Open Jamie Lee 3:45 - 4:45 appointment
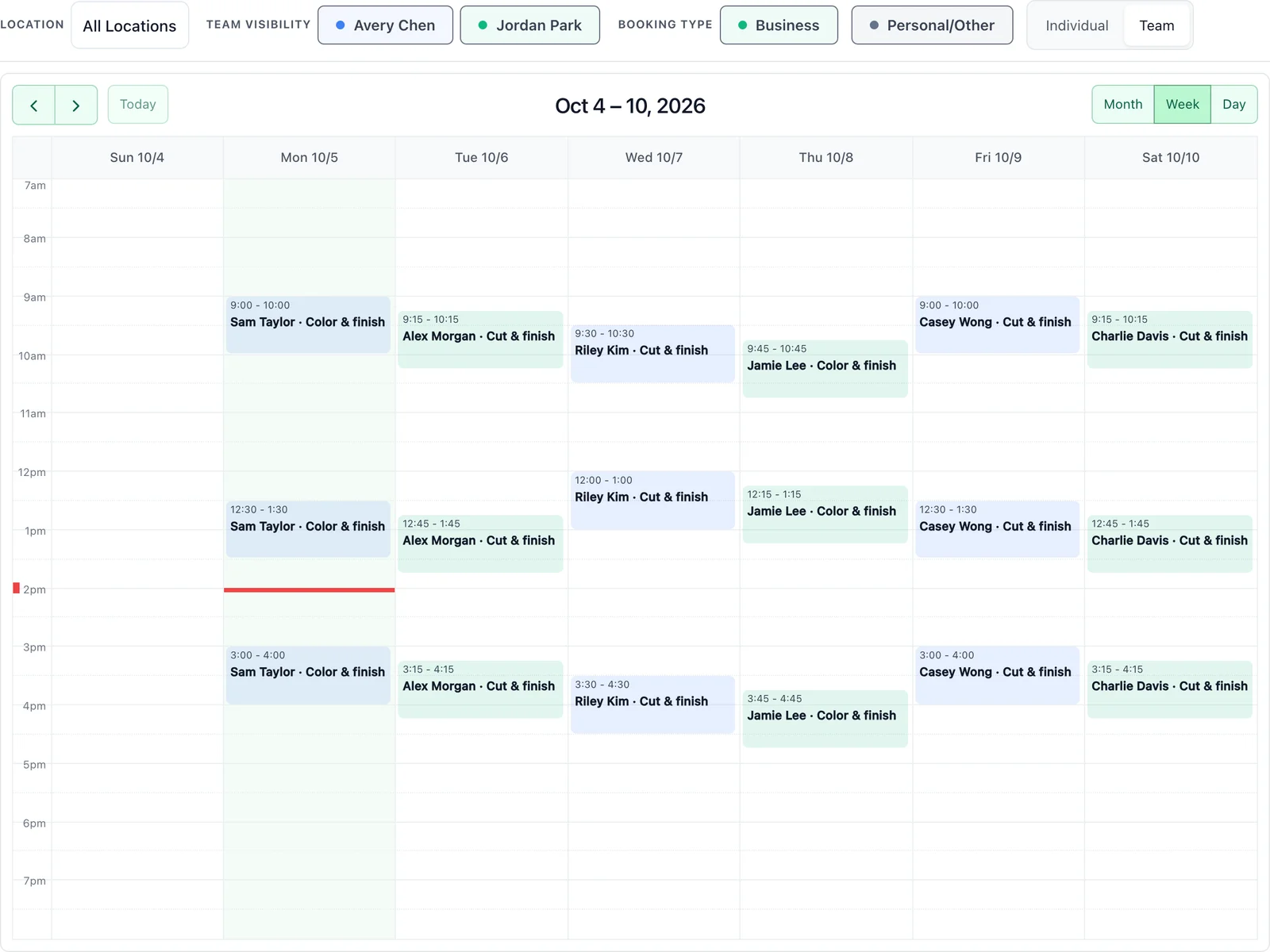Image resolution: width=1270 pixels, height=952 pixels. point(825,719)
